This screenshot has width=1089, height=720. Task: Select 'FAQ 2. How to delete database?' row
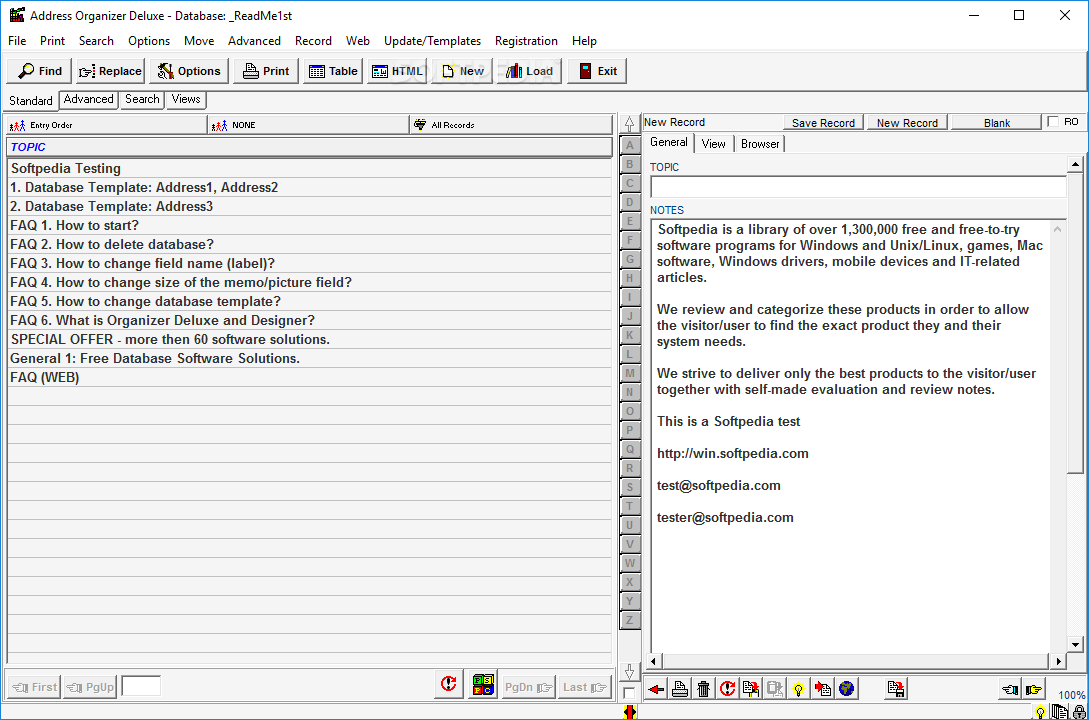click(x=310, y=244)
